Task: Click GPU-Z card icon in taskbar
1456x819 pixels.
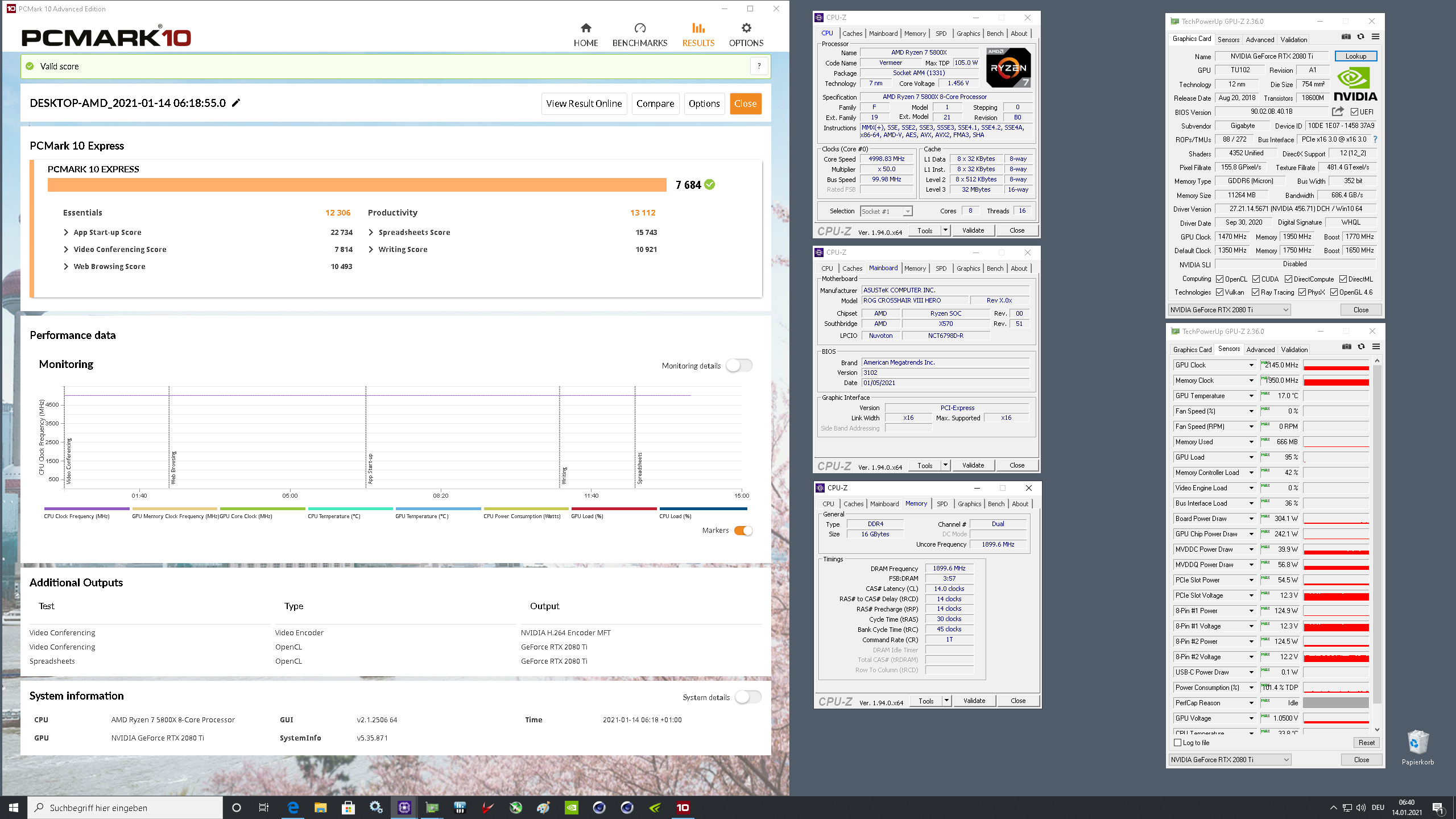Action: pos(432,808)
